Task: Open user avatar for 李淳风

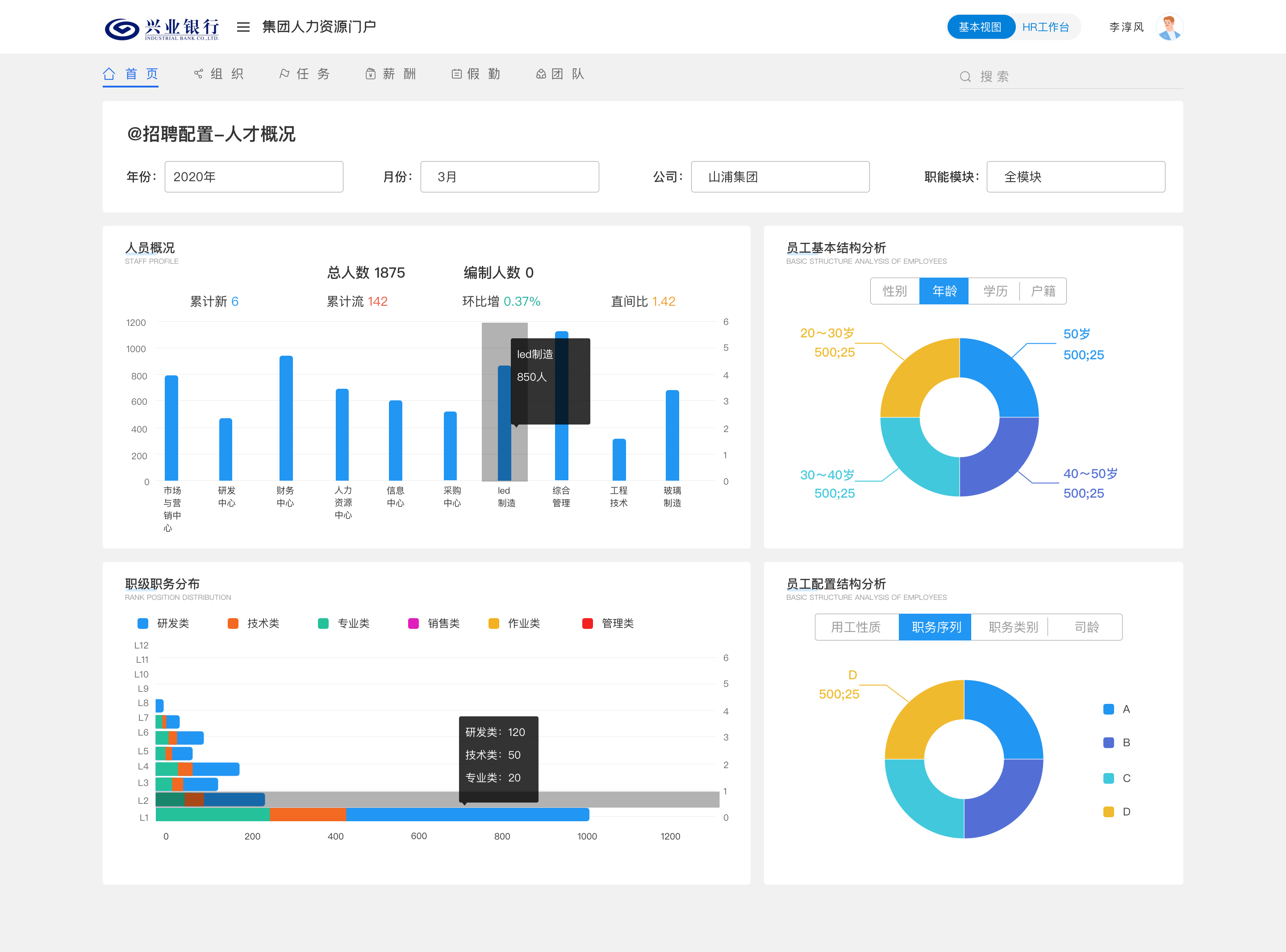Action: coord(1169,27)
